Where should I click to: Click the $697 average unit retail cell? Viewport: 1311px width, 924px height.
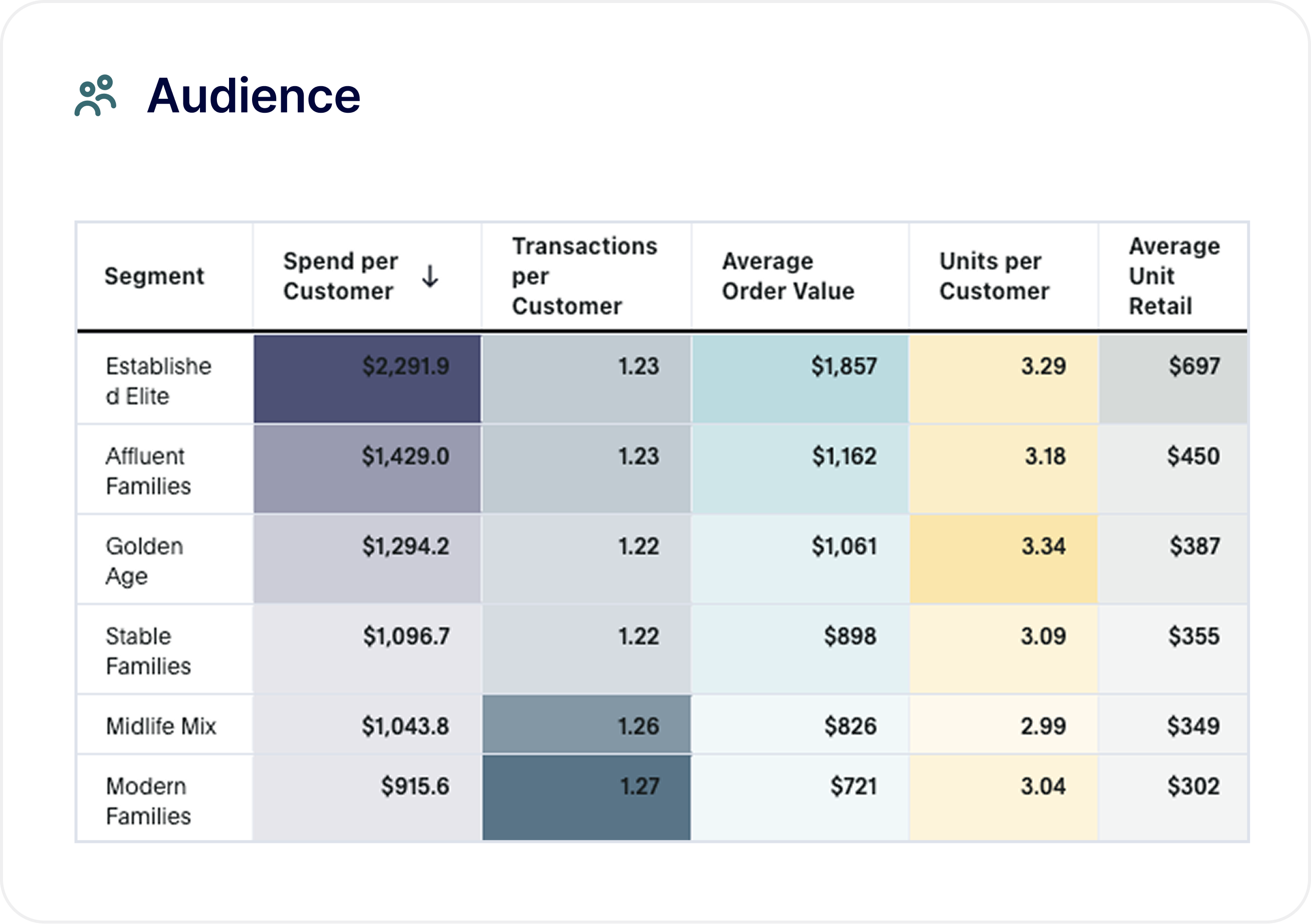tap(1173, 379)
